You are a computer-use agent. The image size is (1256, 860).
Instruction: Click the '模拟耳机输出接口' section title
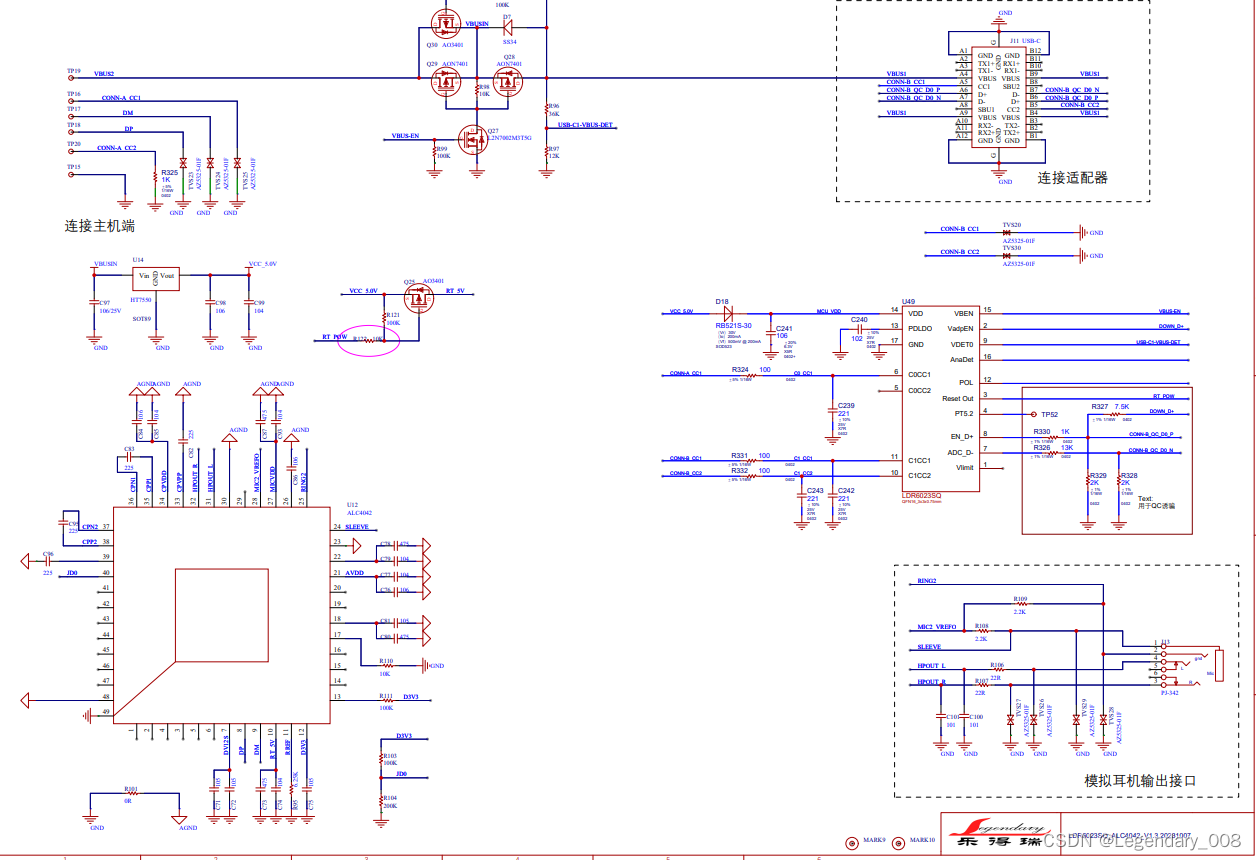click(x=1140, y=780)
